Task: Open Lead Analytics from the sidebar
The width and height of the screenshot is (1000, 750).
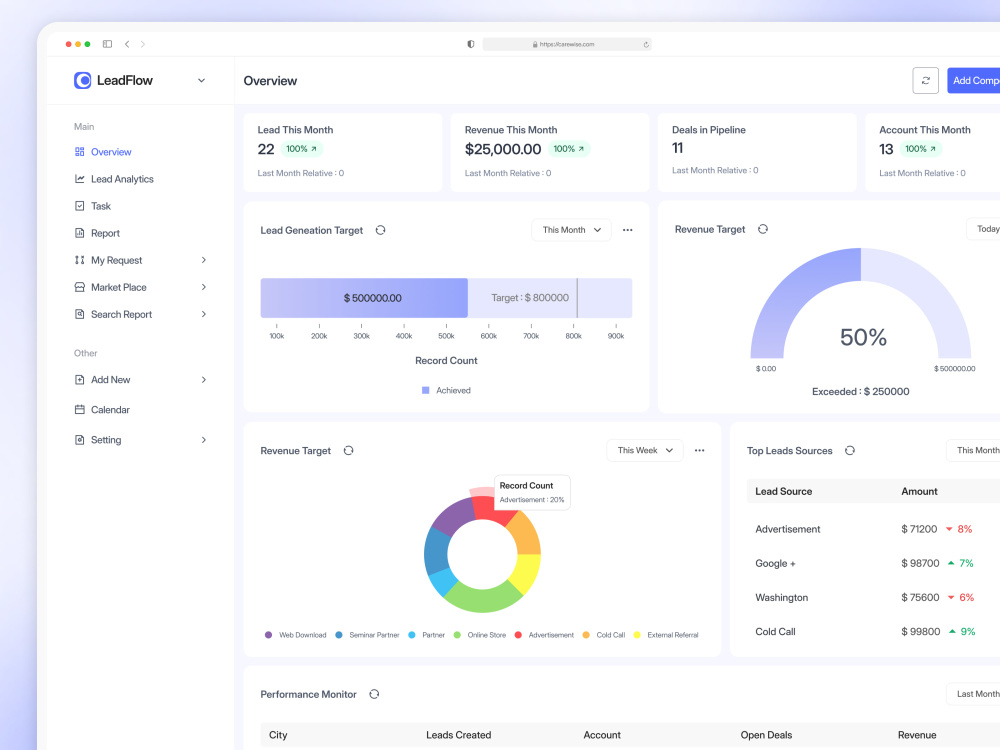Action: pos(122,179)
